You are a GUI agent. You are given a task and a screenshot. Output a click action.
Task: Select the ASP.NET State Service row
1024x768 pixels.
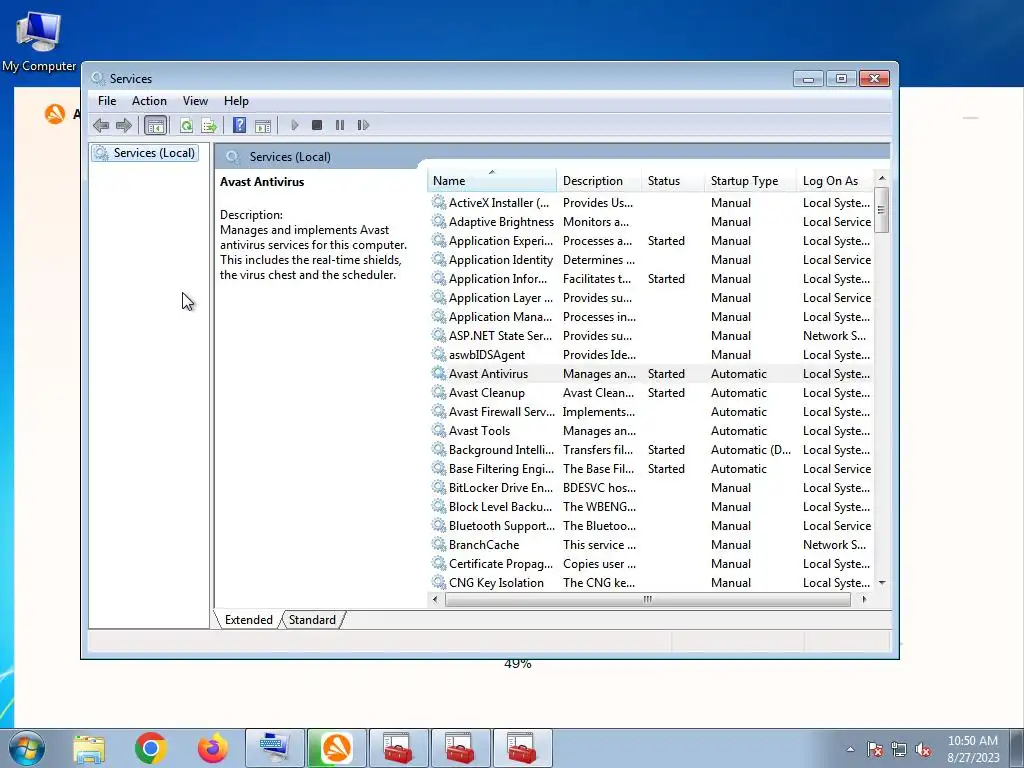pyautogui.click(x=651, y=336)
